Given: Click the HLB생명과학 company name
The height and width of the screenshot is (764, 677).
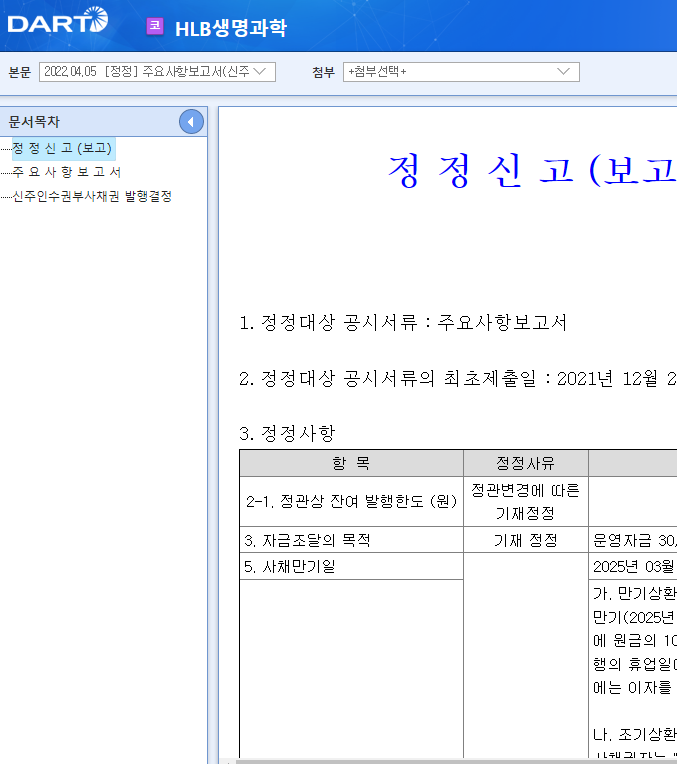Looking at the screenshot, I should 231,28.
